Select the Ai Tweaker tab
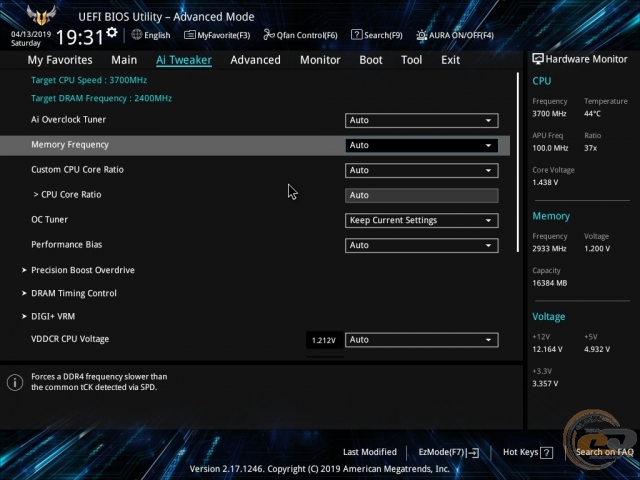The image size is (640, 480). [x=184, y=60]
